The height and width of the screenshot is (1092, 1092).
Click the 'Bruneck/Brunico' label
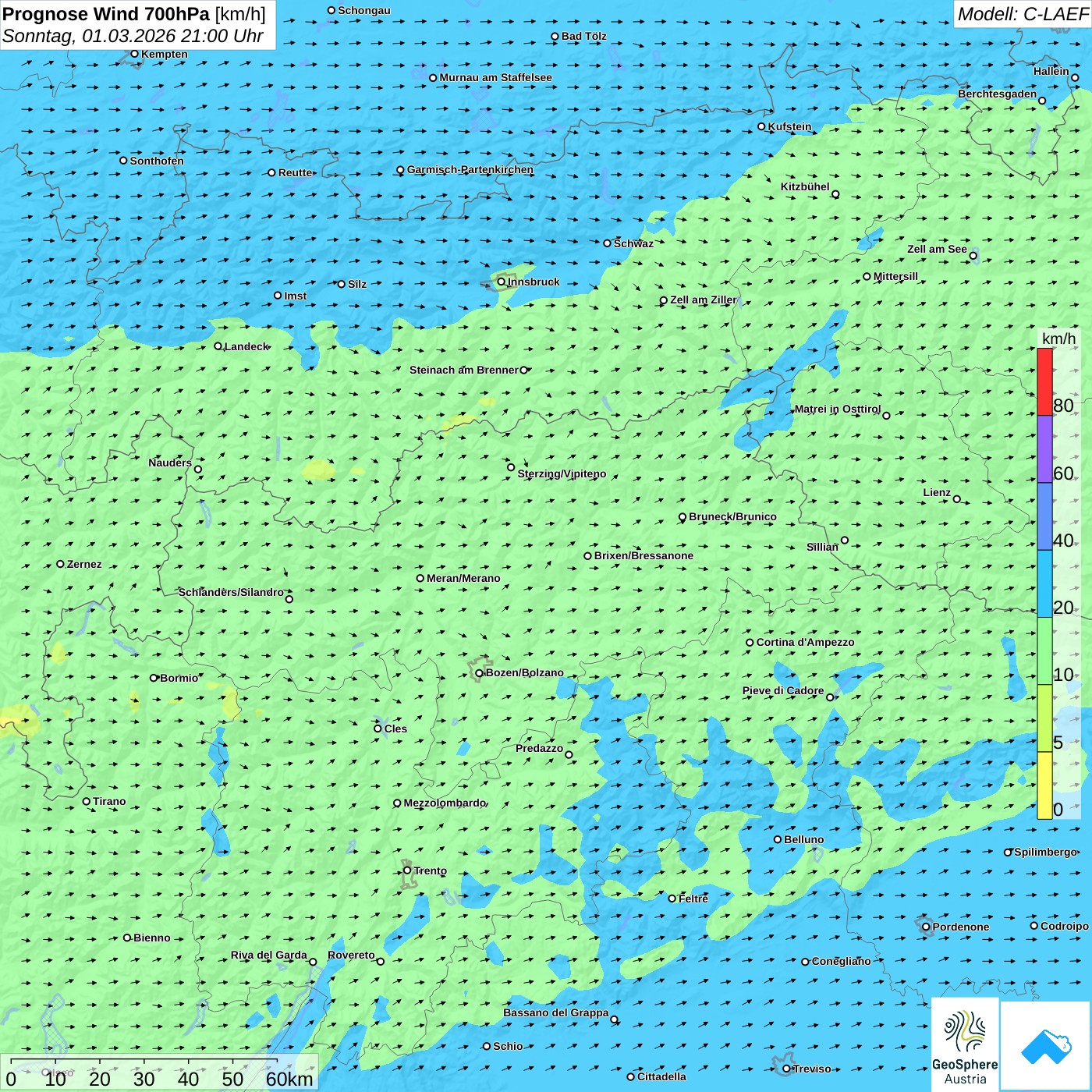pyautogui.click(x=732, y=516)
